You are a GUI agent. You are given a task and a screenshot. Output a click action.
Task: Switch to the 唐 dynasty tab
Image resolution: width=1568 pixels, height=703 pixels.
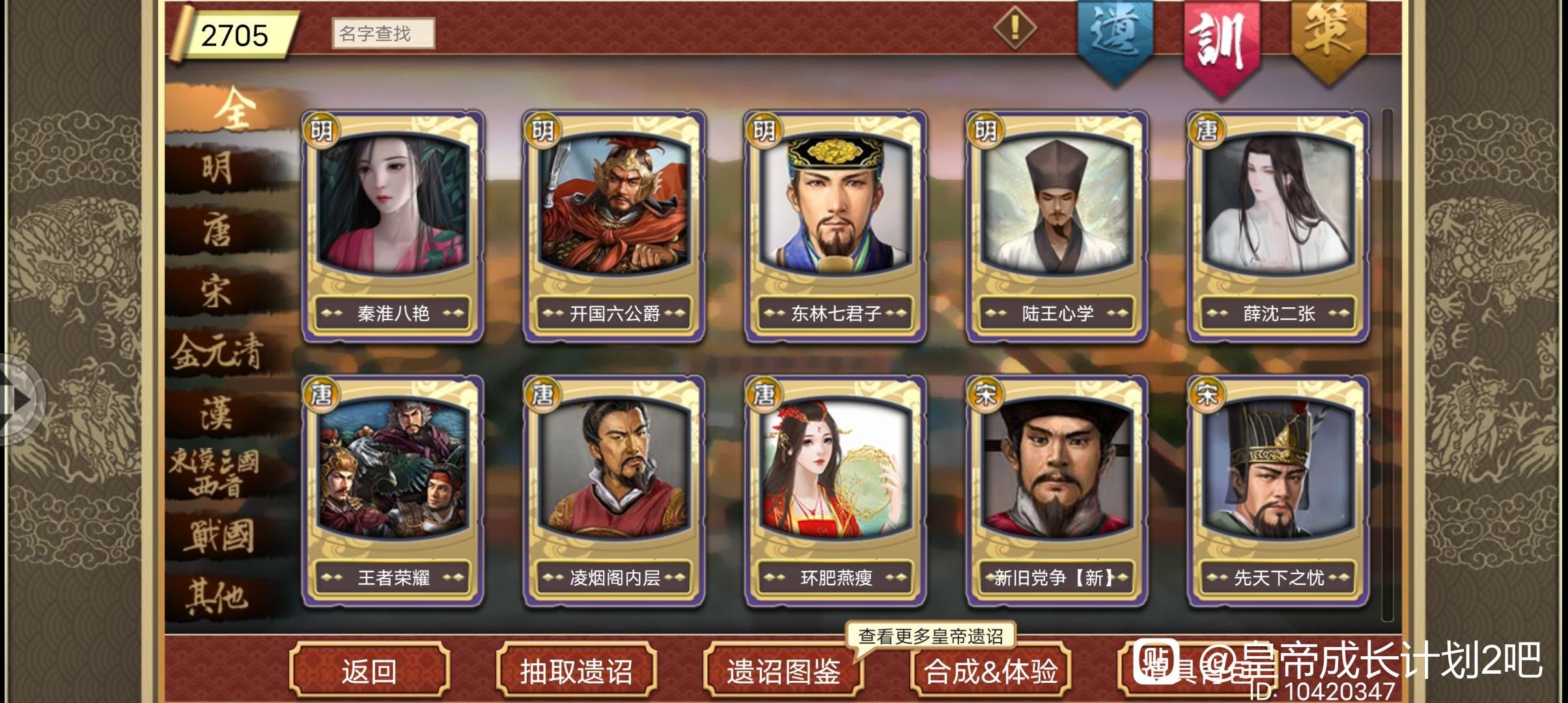[x=217, y=230]
